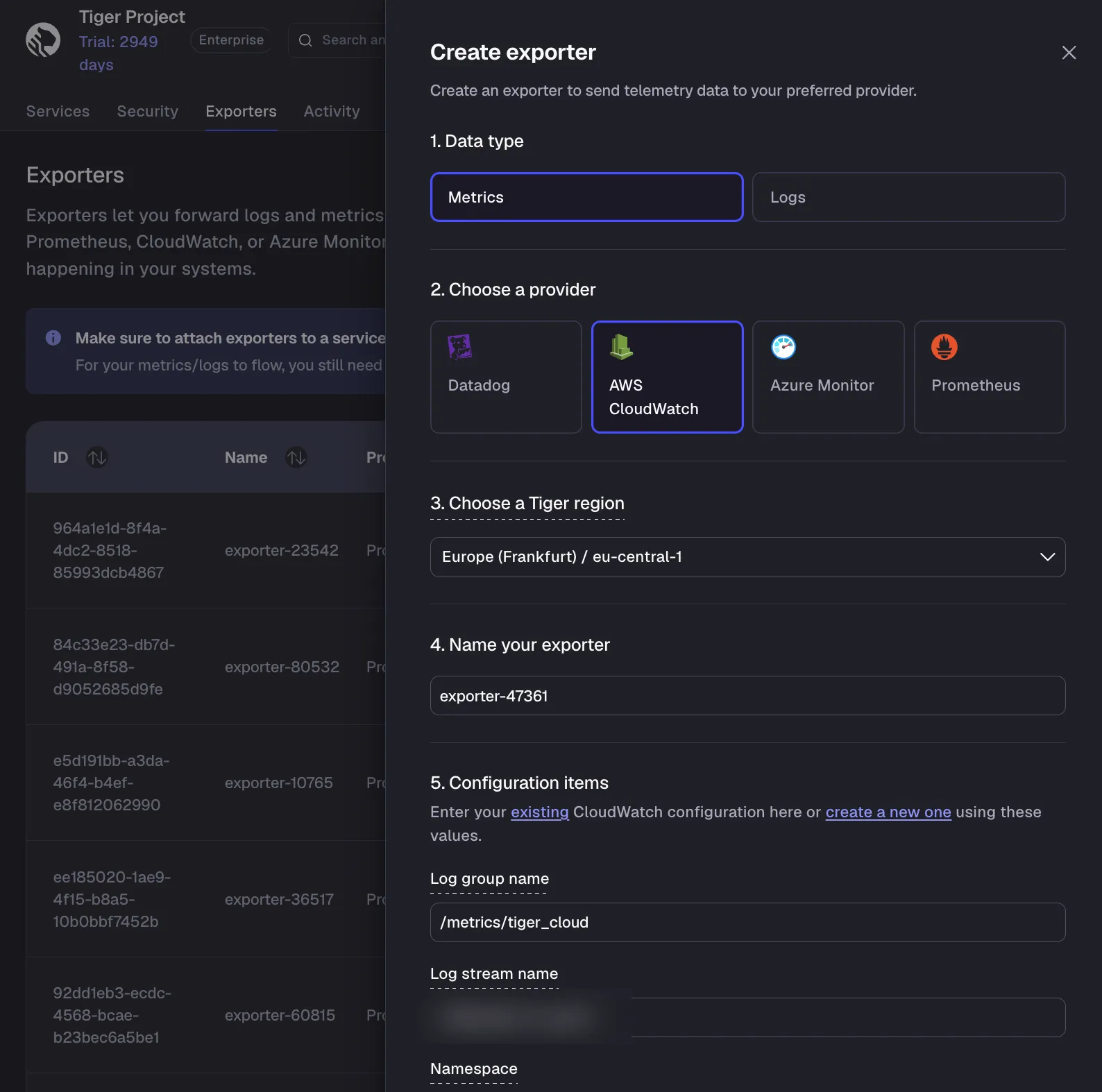The image size is (1102, 1092).
Task: Select the exporter-36517 row name
Action: 279,900
